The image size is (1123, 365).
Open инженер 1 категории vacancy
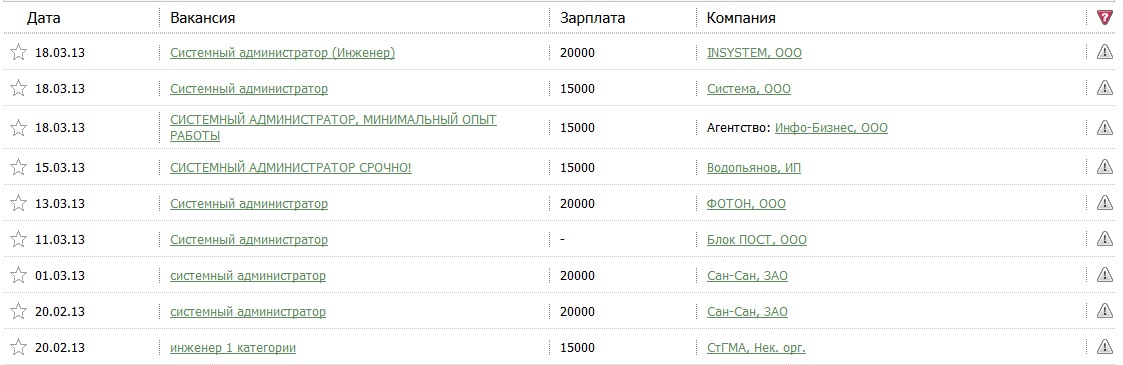[x=233, y=348]
